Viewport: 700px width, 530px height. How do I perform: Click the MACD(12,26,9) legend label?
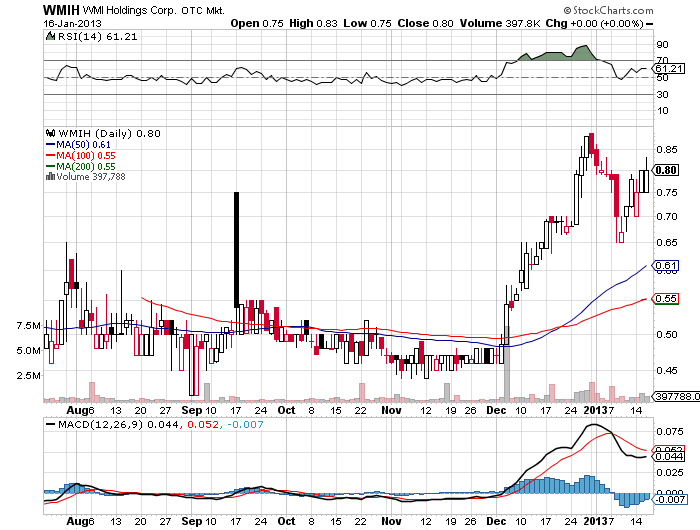[x=100, y=424]
